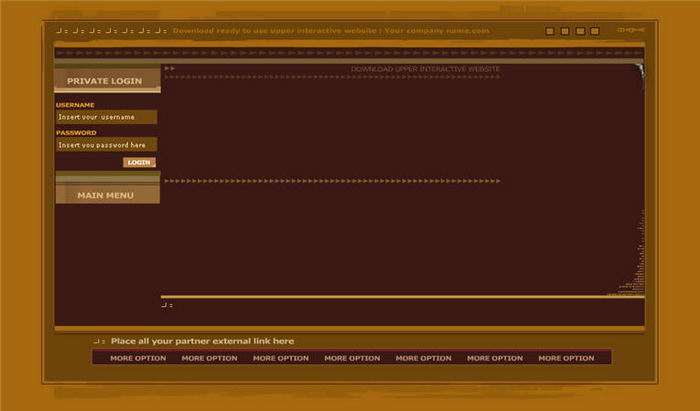Select the first MORE OPTION link

(x=138, y=358)
